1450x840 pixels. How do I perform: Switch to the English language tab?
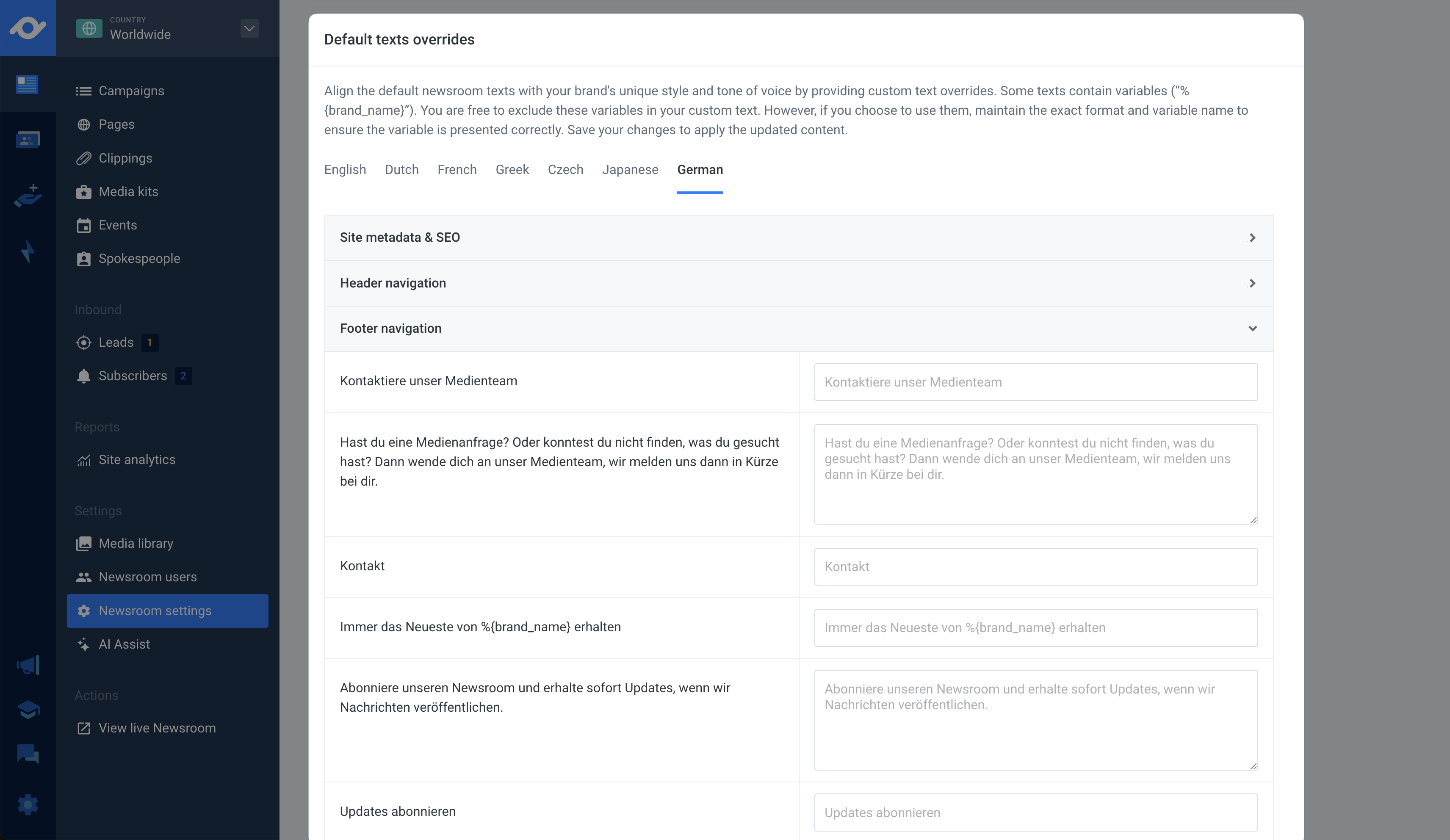click(345, 170)
